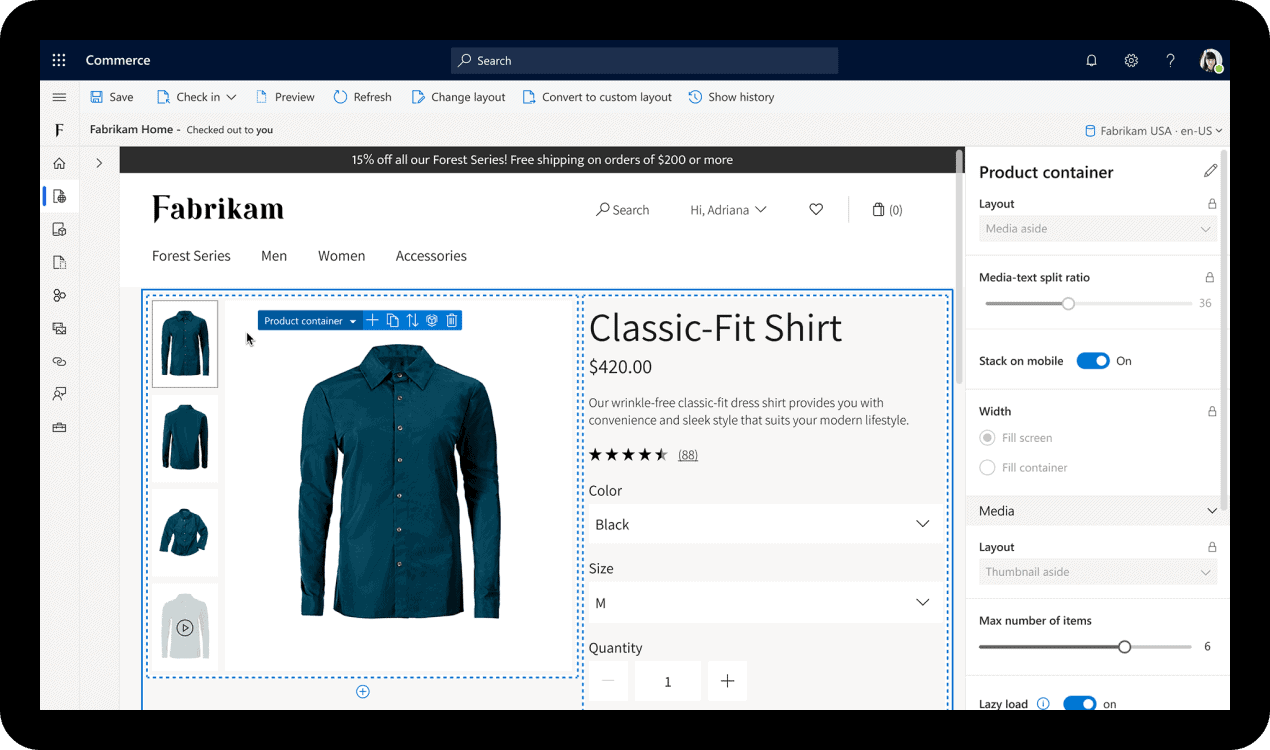Viewport: 1270px width, 750px height.
Task: Open the Fabrikam USA en-US locale dropdown
Action: click(x=1154, y=131)
